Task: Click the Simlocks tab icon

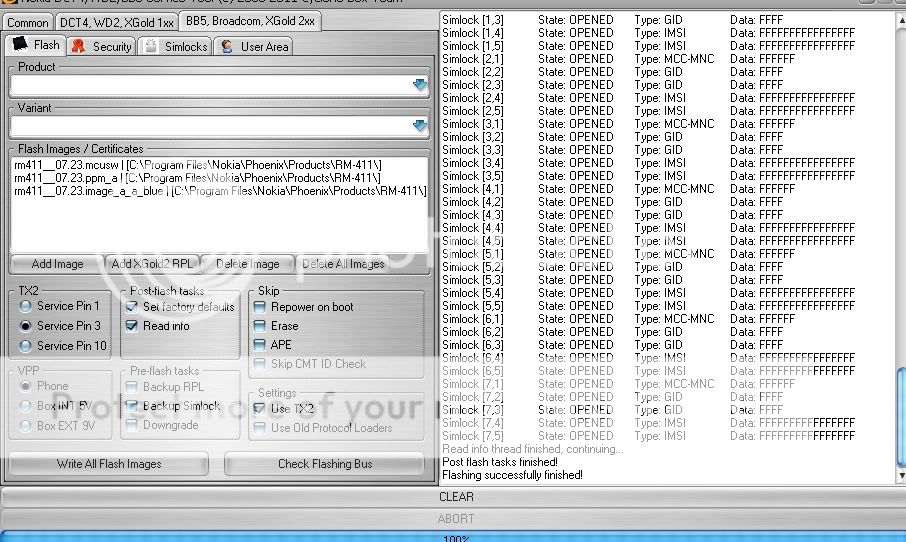Action: (x=151, y=46)
